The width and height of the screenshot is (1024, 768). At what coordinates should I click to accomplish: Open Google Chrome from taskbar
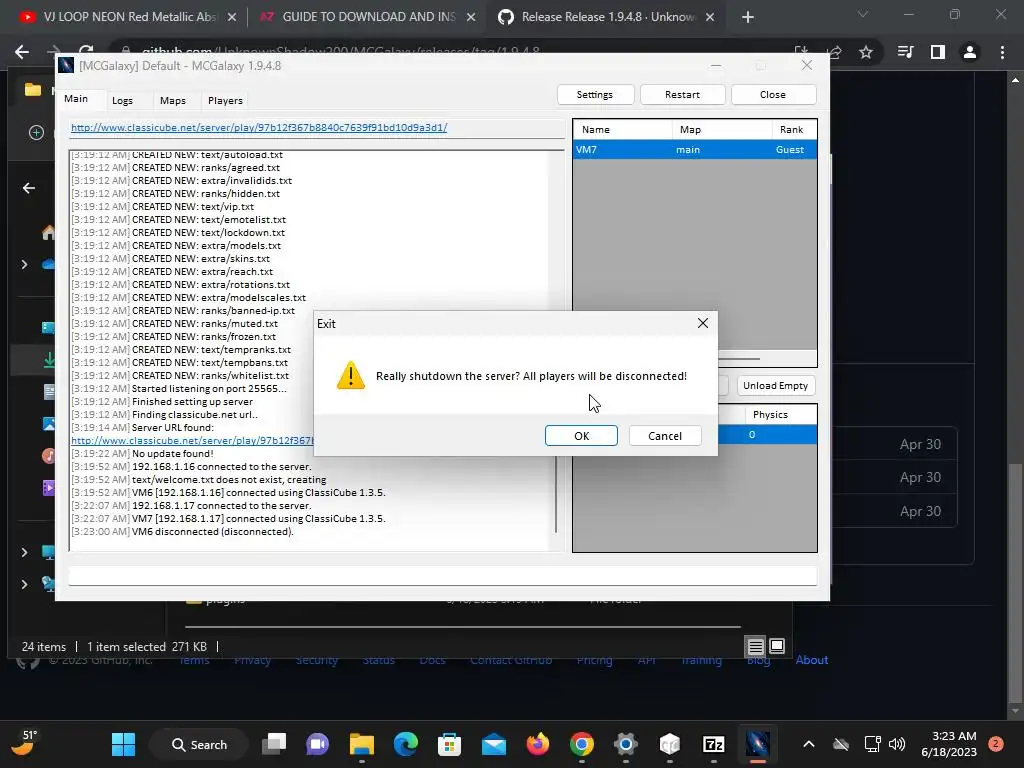(x=582, y=744)
